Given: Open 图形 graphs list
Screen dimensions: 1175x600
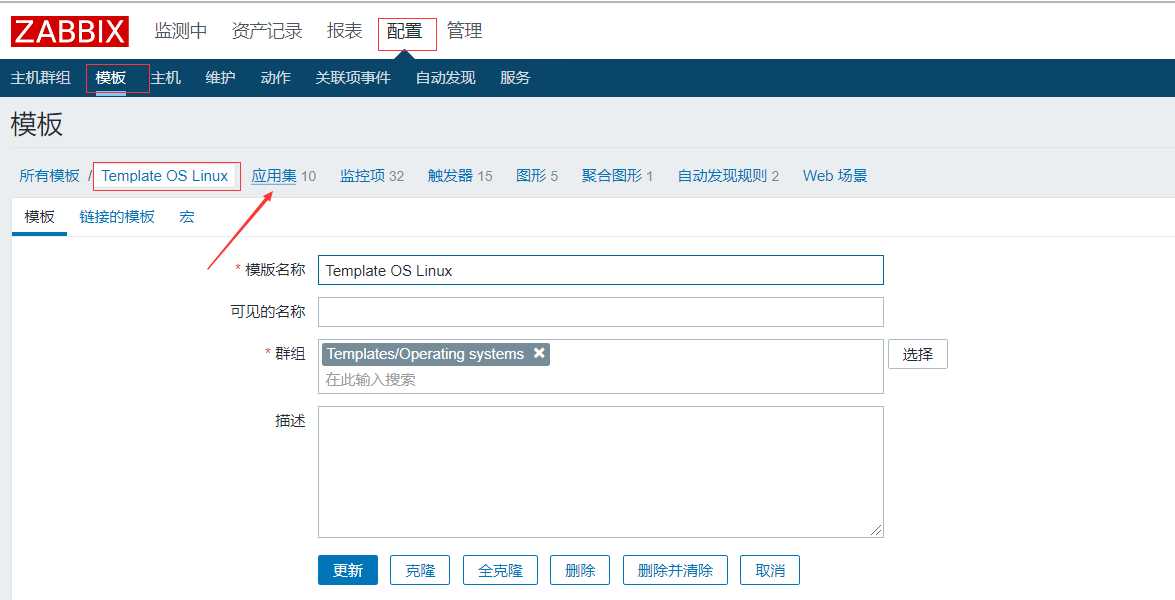Looking at the screenshot, I should click(531, 176).
